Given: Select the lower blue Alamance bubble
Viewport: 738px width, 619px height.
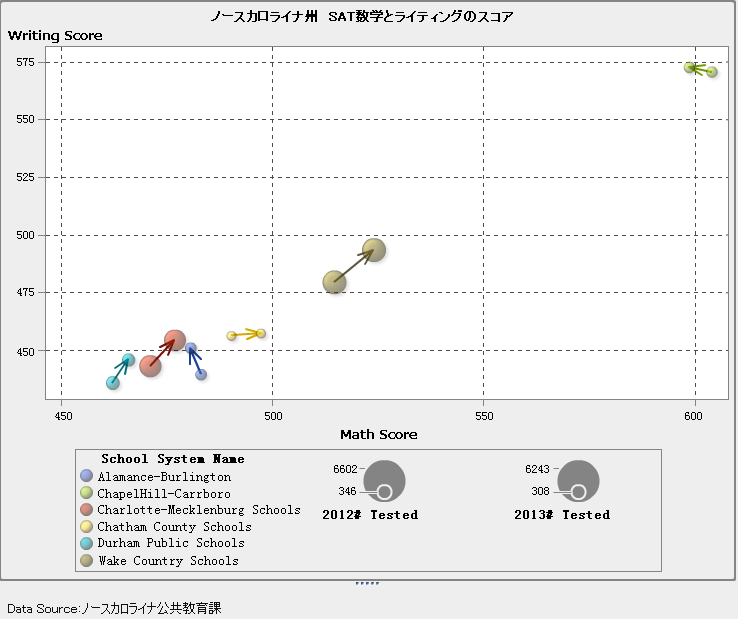Looking at the screenshot, I should (x=201, y=375).
